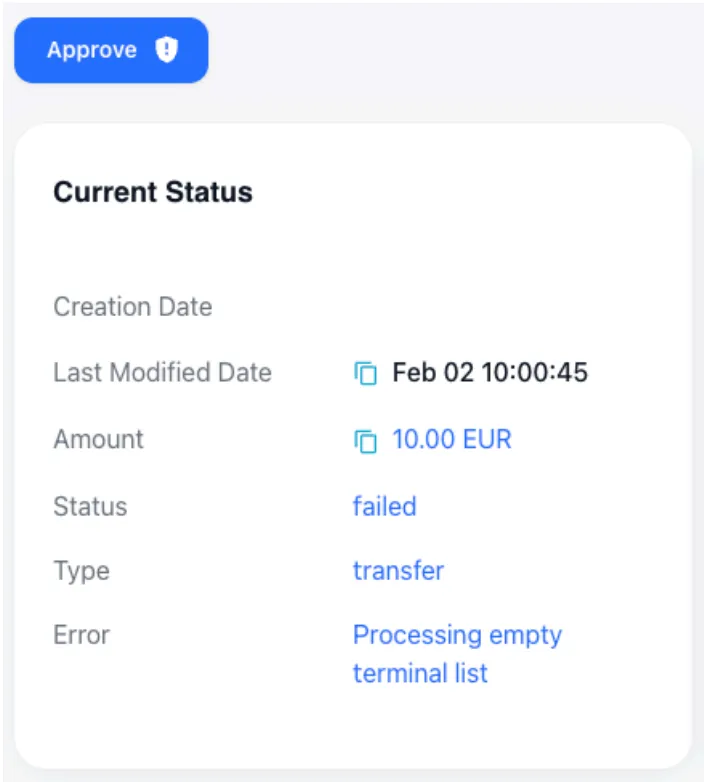Click the Approve button
The width and height of the screenshot is (704, 782).
click(111, 50)
